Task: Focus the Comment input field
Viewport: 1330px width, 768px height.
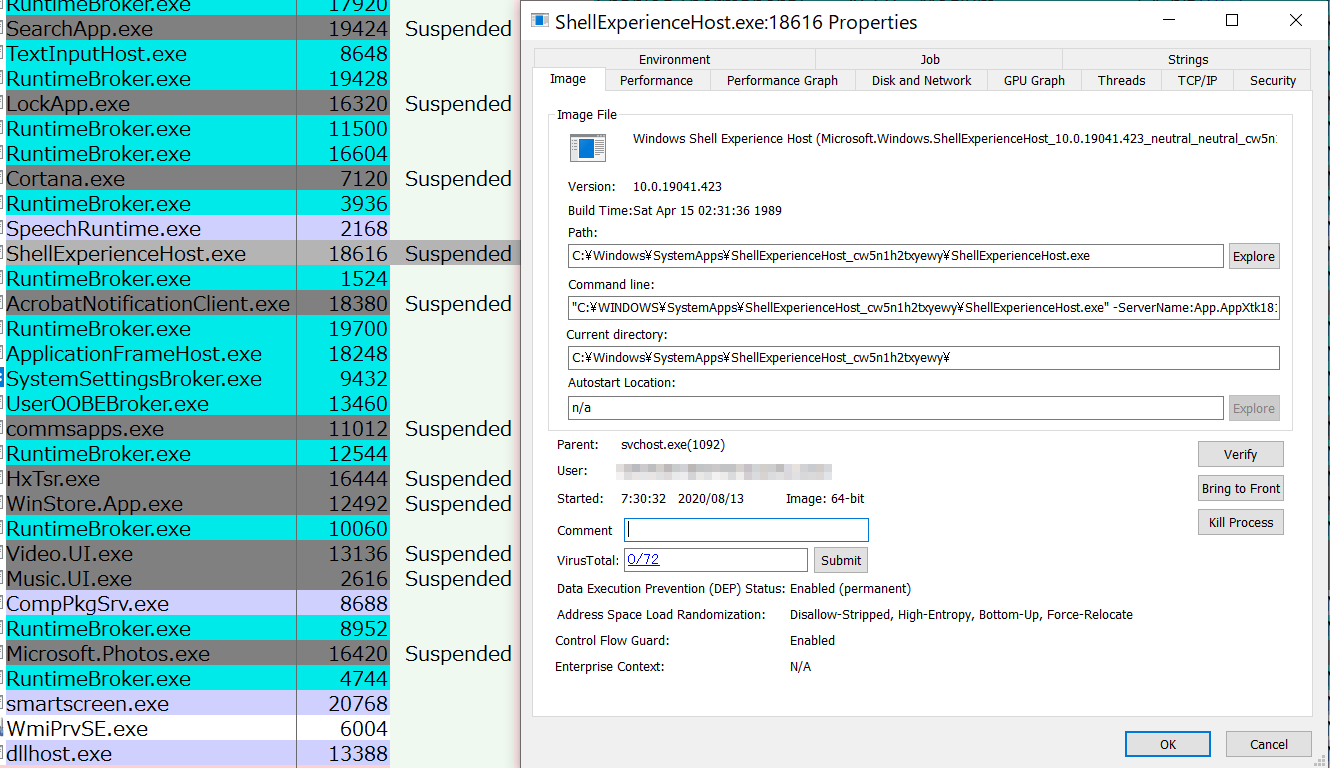Action: tap(746, 530)
